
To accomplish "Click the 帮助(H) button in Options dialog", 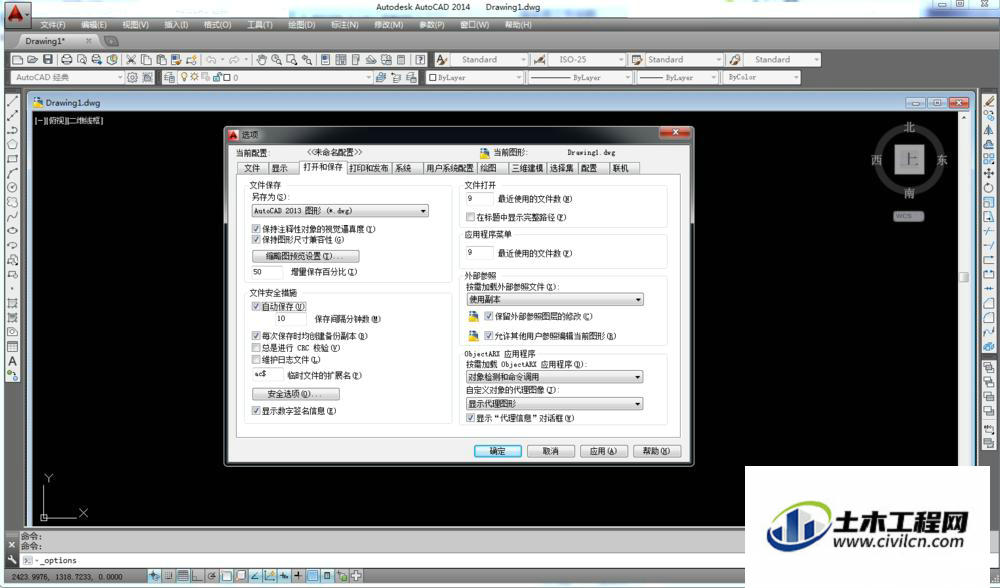I will tap(656, 452).
